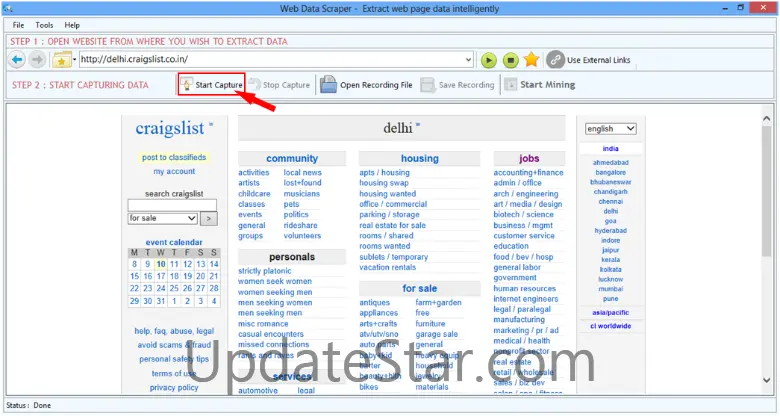The height and width of the screenshot is (416, 780).
Task: Open the community section heading
Action: 292,158
